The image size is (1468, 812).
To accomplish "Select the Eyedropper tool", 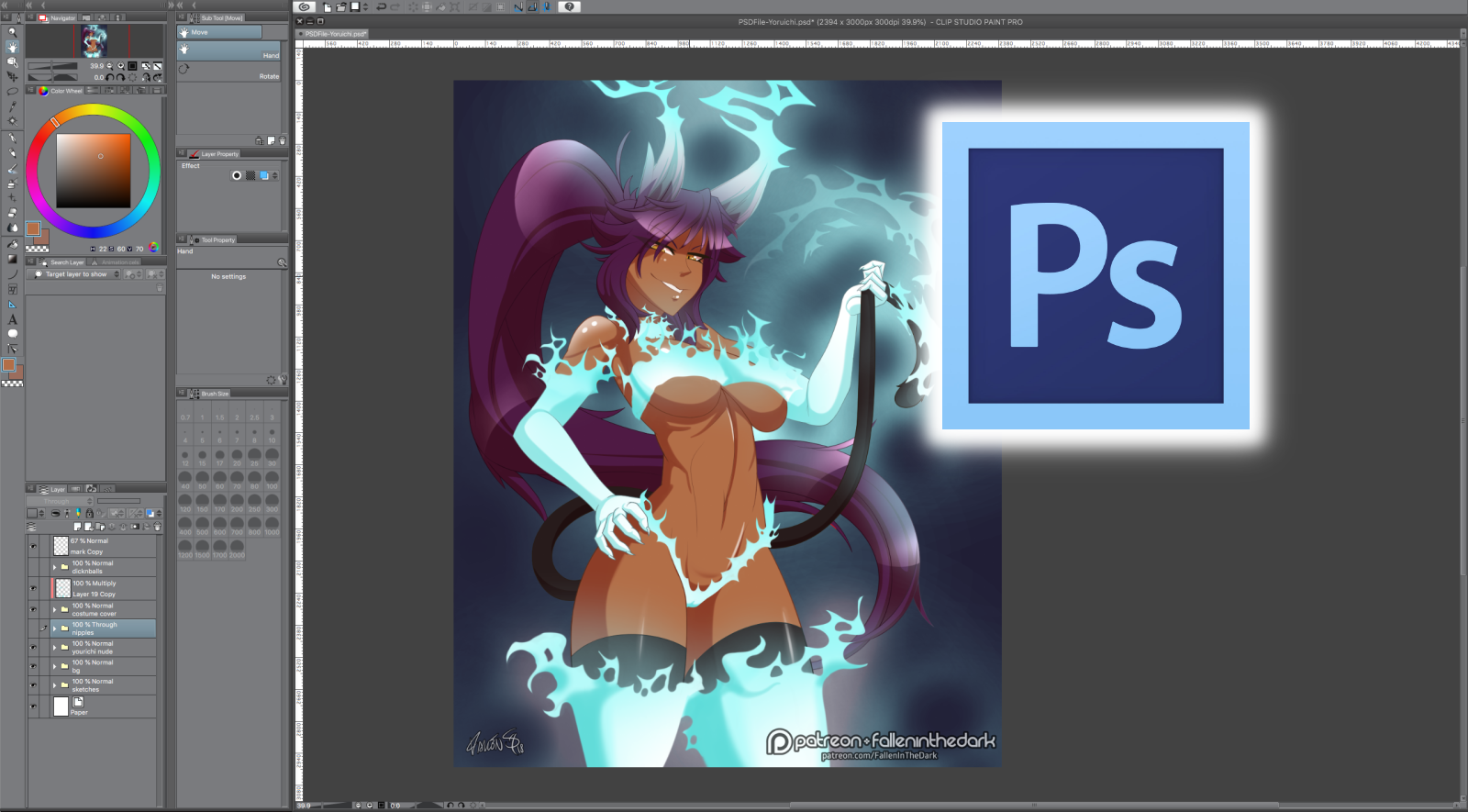I will click(x=12, y=106).
